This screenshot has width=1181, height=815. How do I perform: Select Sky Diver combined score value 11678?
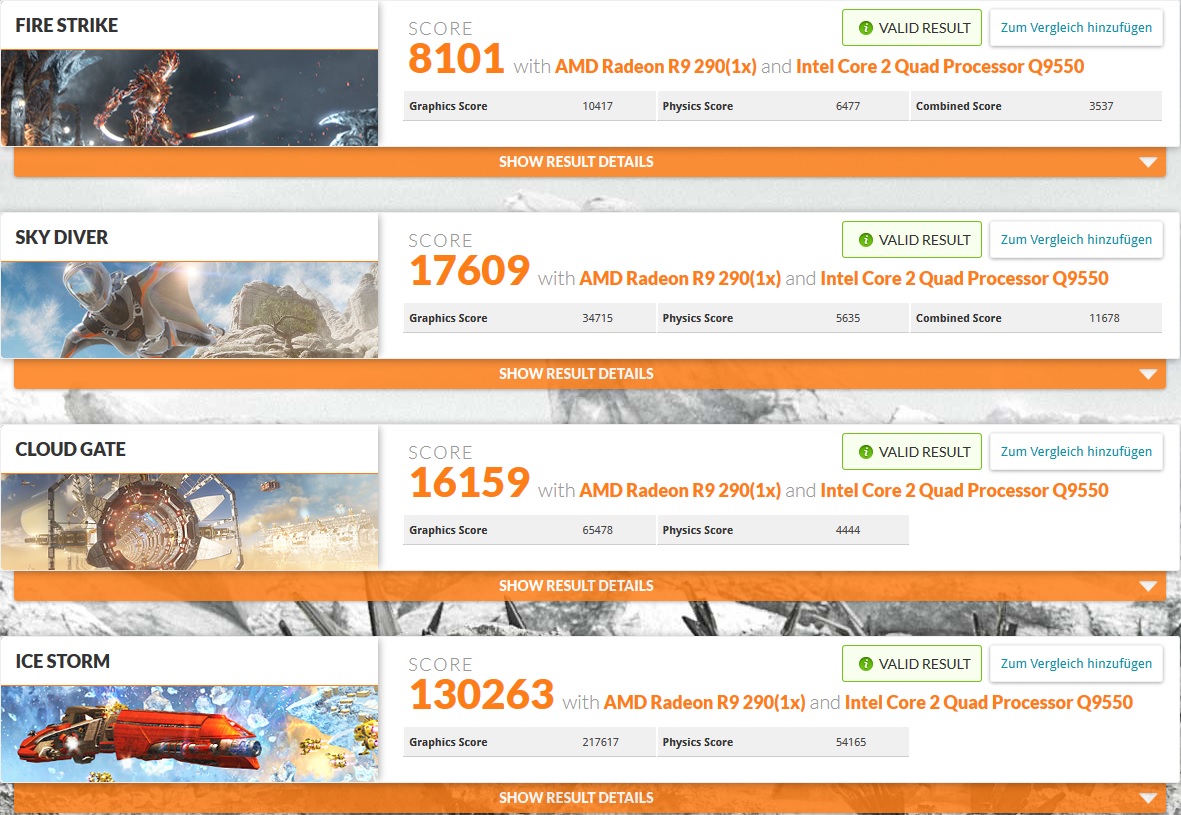click(1104, 318)
